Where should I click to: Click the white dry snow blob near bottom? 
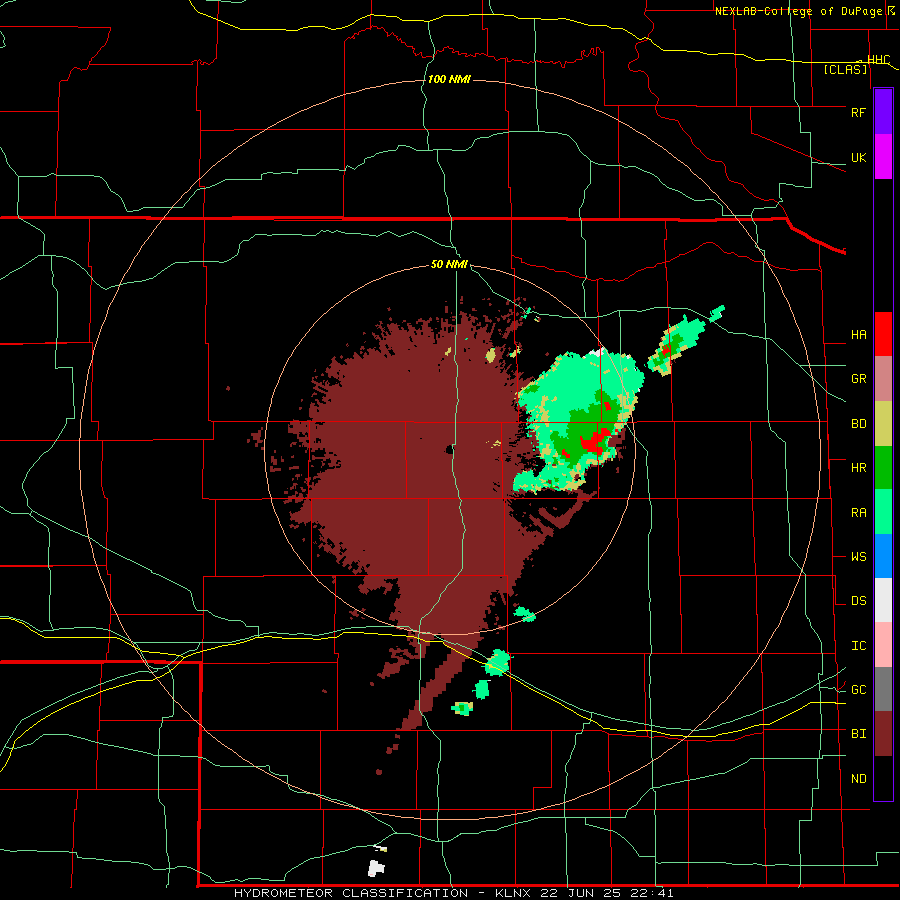click(x=375, y=868)
